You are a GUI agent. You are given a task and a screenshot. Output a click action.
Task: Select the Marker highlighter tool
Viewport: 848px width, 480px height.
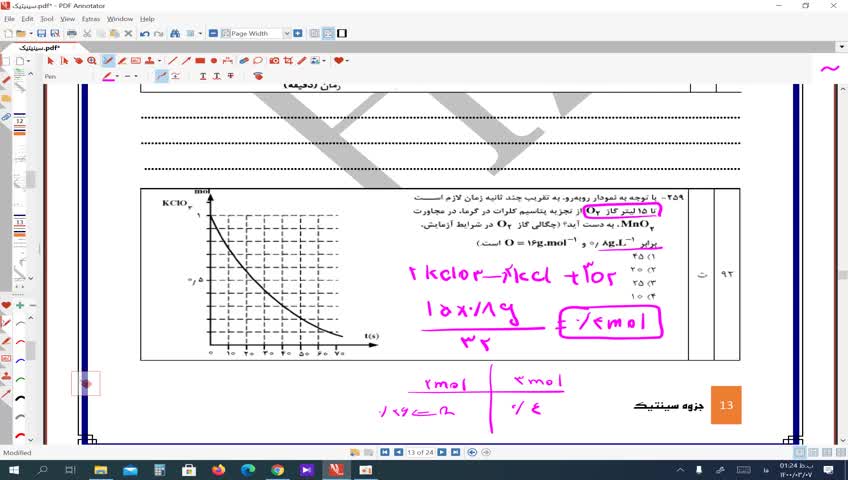click(x=122, y=61)
